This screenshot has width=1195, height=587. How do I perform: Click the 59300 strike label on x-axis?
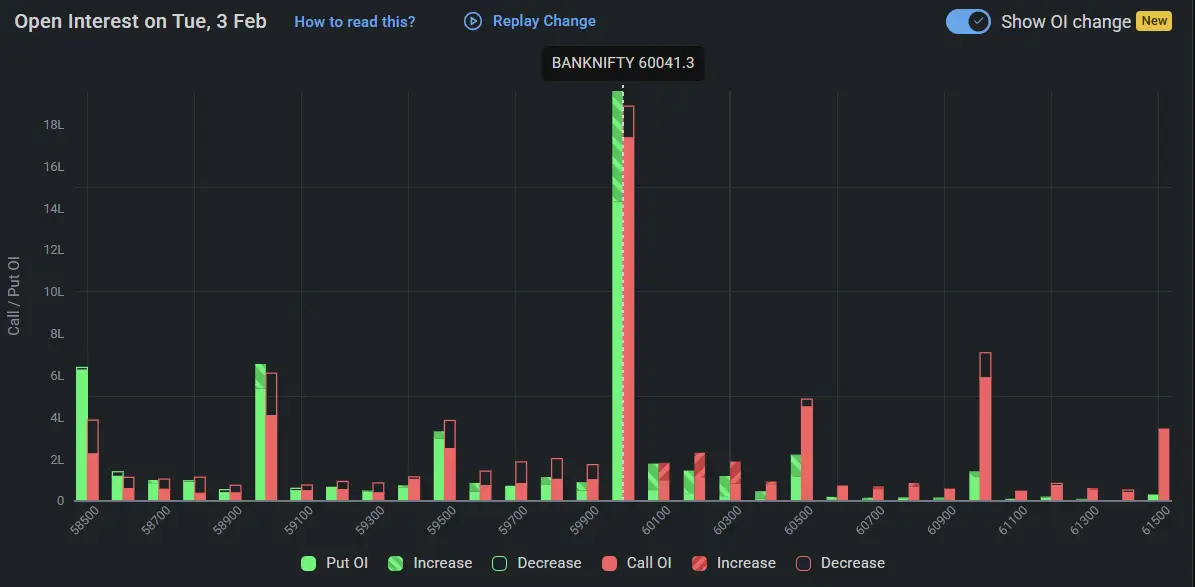coord(370,521)
